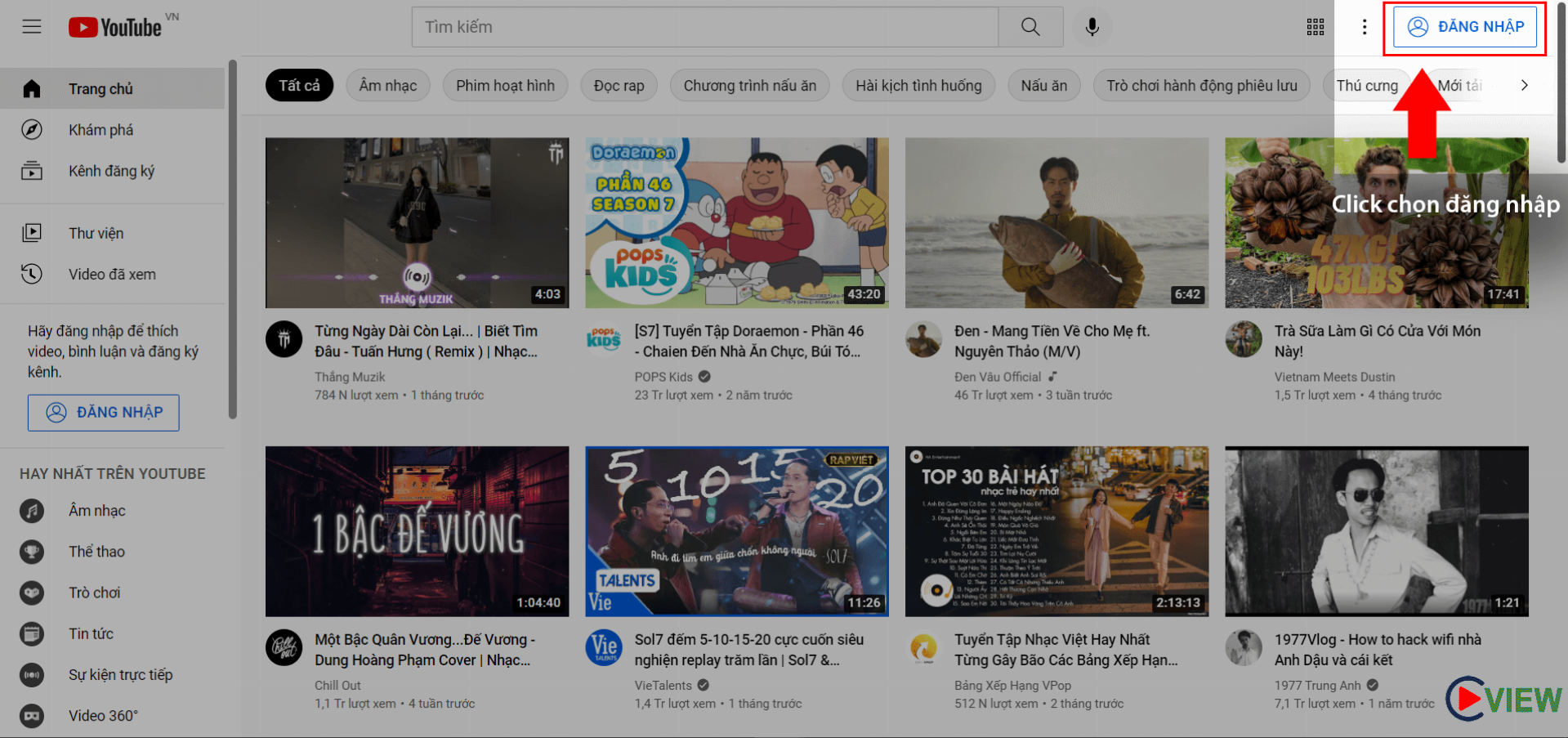Open Đen Vâu Official channel link
The height and width of the screenshot is (738, 1568).
tap(998, 377)
